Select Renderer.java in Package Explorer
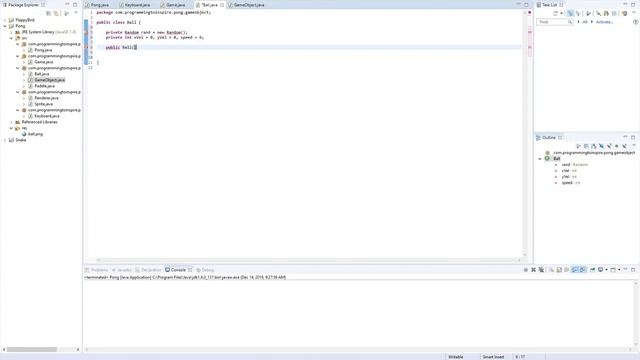Viewport: 640px width, 360px height. (46, 98)
